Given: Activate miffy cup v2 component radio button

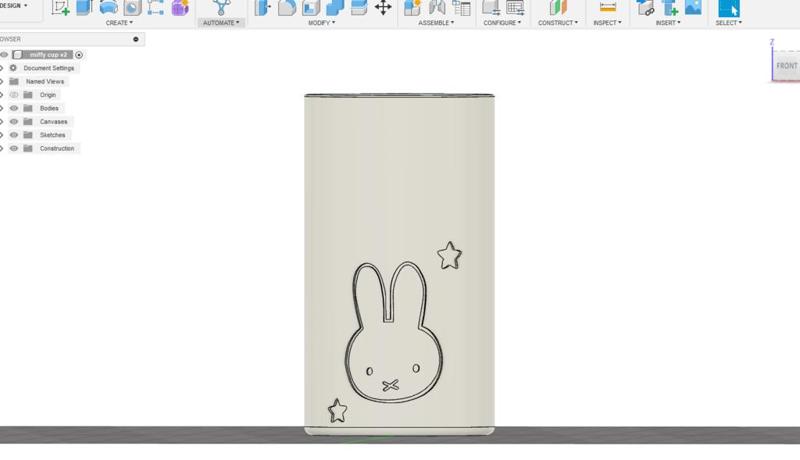Looking at the screenshot, I should point(79,55).
